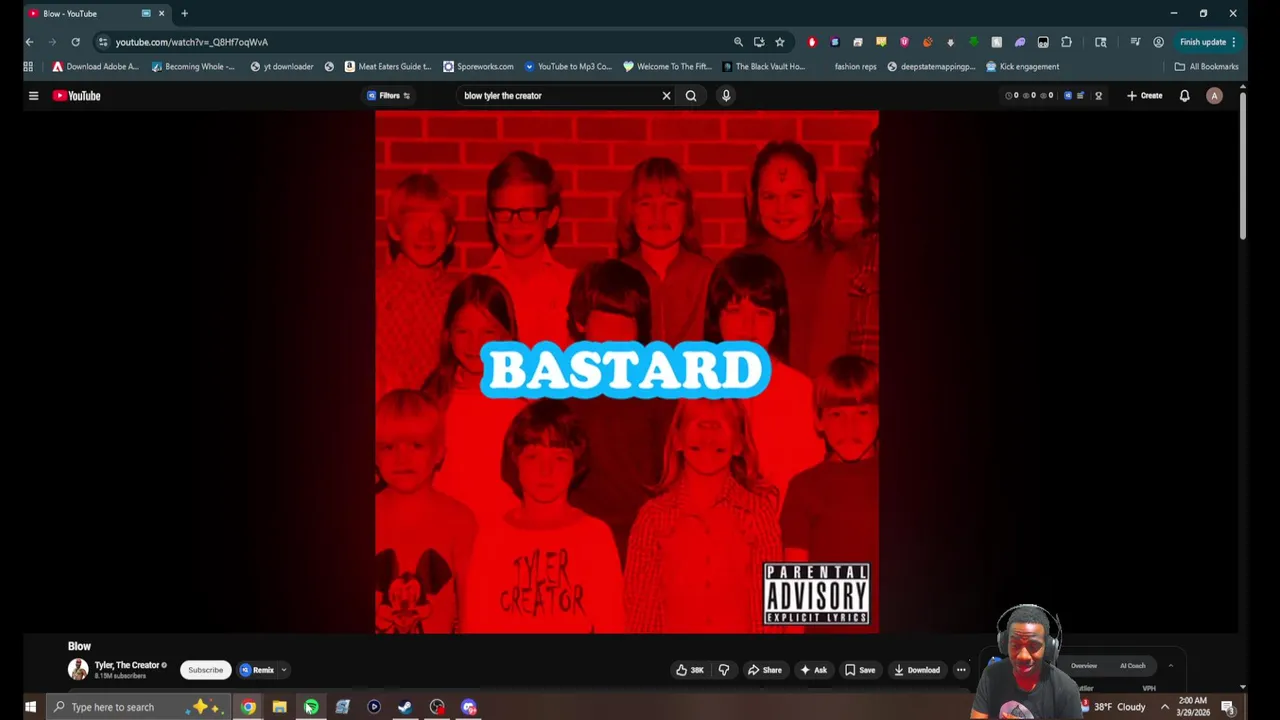Open Spotify from taskbar
The height and width of the screenshot is (720, 1280).
[x=311, y=707]
